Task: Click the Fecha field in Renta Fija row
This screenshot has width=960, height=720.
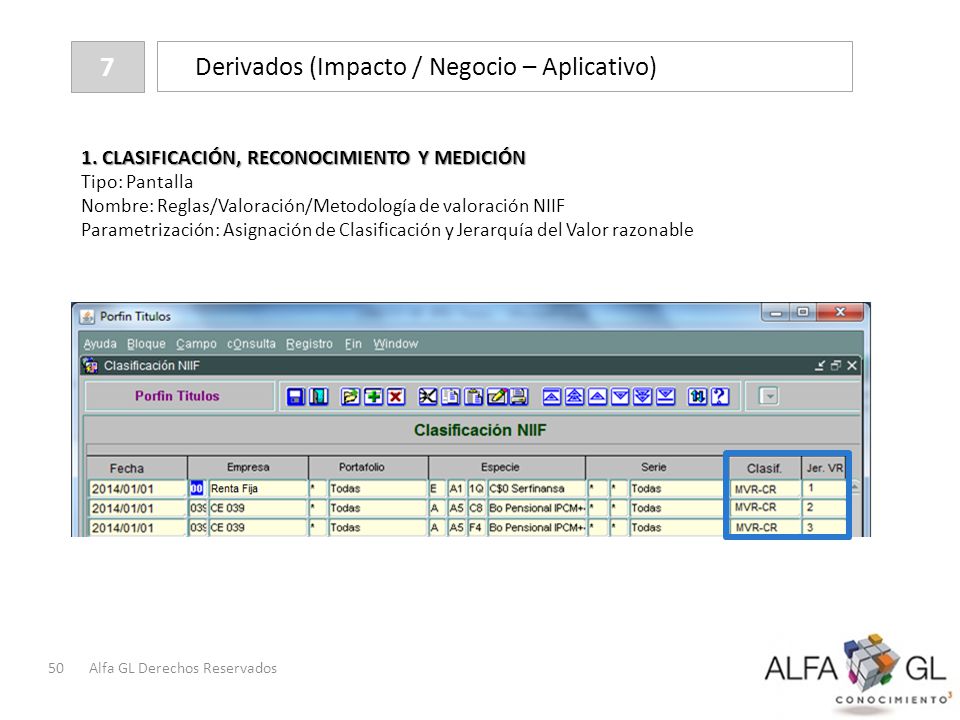Action: tap(138, 489)
